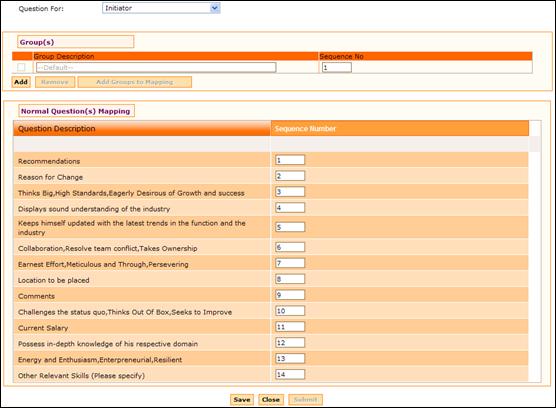Viewport: 556px width, 408px height.
Task: Tick the Default group checkbox
Action: click(x=21, y=67)
